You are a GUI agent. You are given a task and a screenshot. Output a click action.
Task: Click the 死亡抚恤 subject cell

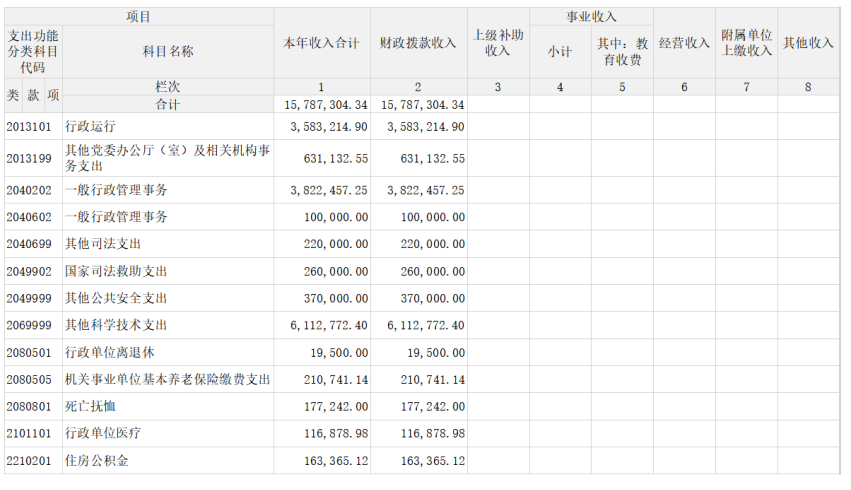167,406
